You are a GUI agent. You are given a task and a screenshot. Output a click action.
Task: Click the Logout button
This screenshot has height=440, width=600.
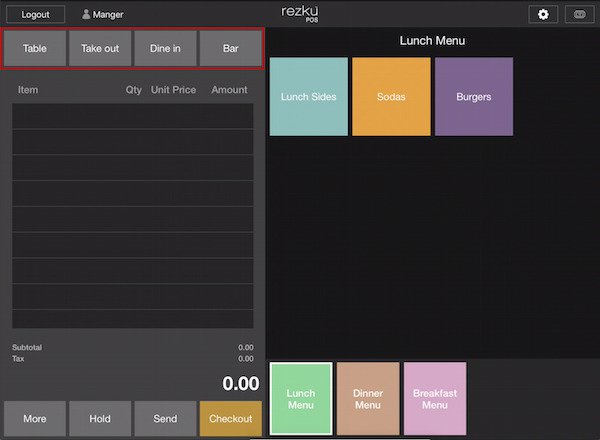click(35, 15)
